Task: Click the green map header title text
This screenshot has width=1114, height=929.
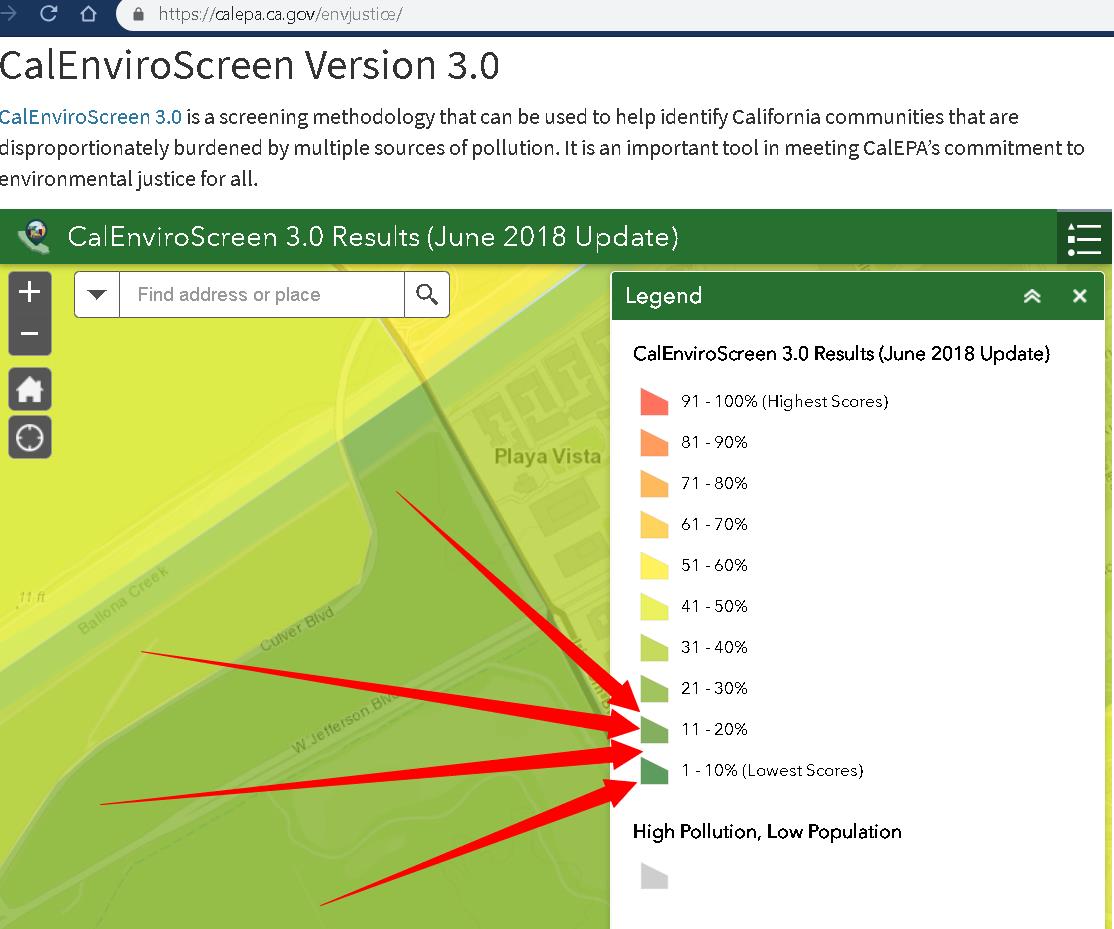Action: coord(373,237)
